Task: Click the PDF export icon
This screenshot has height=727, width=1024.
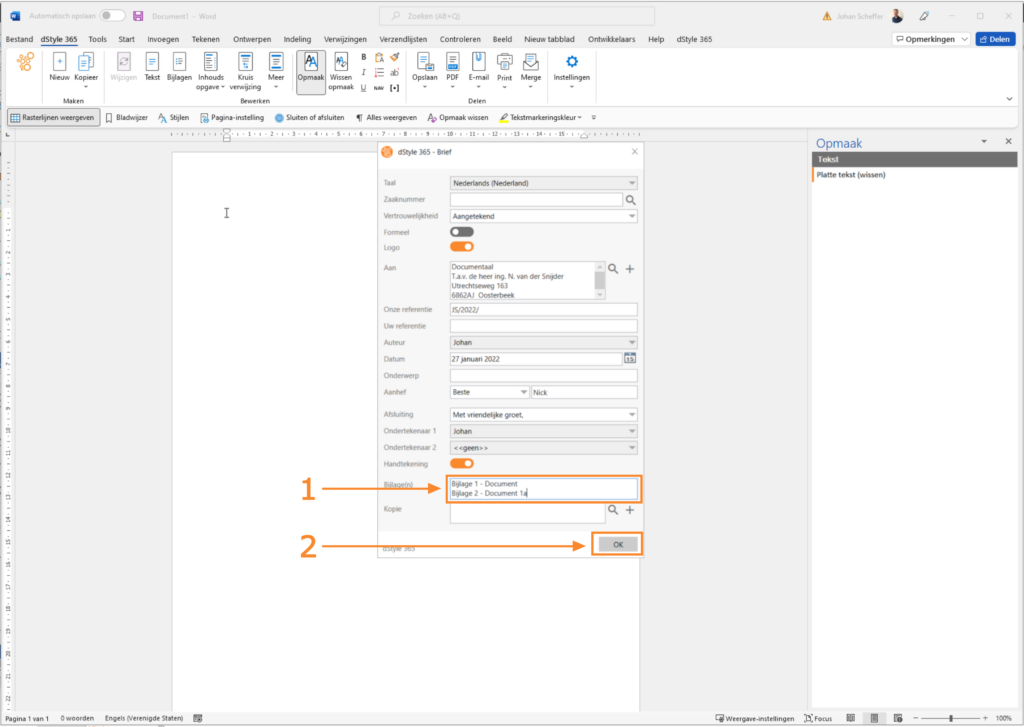Action: point(453,69)
